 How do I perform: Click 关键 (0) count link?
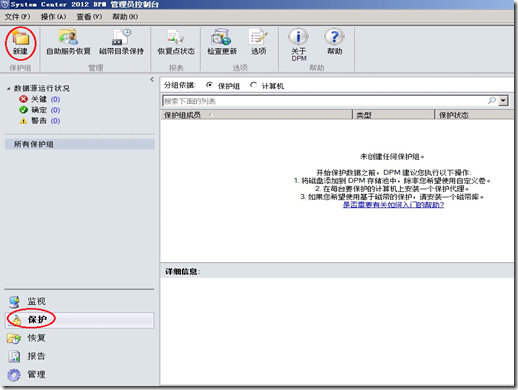click(x=55, y=99)
